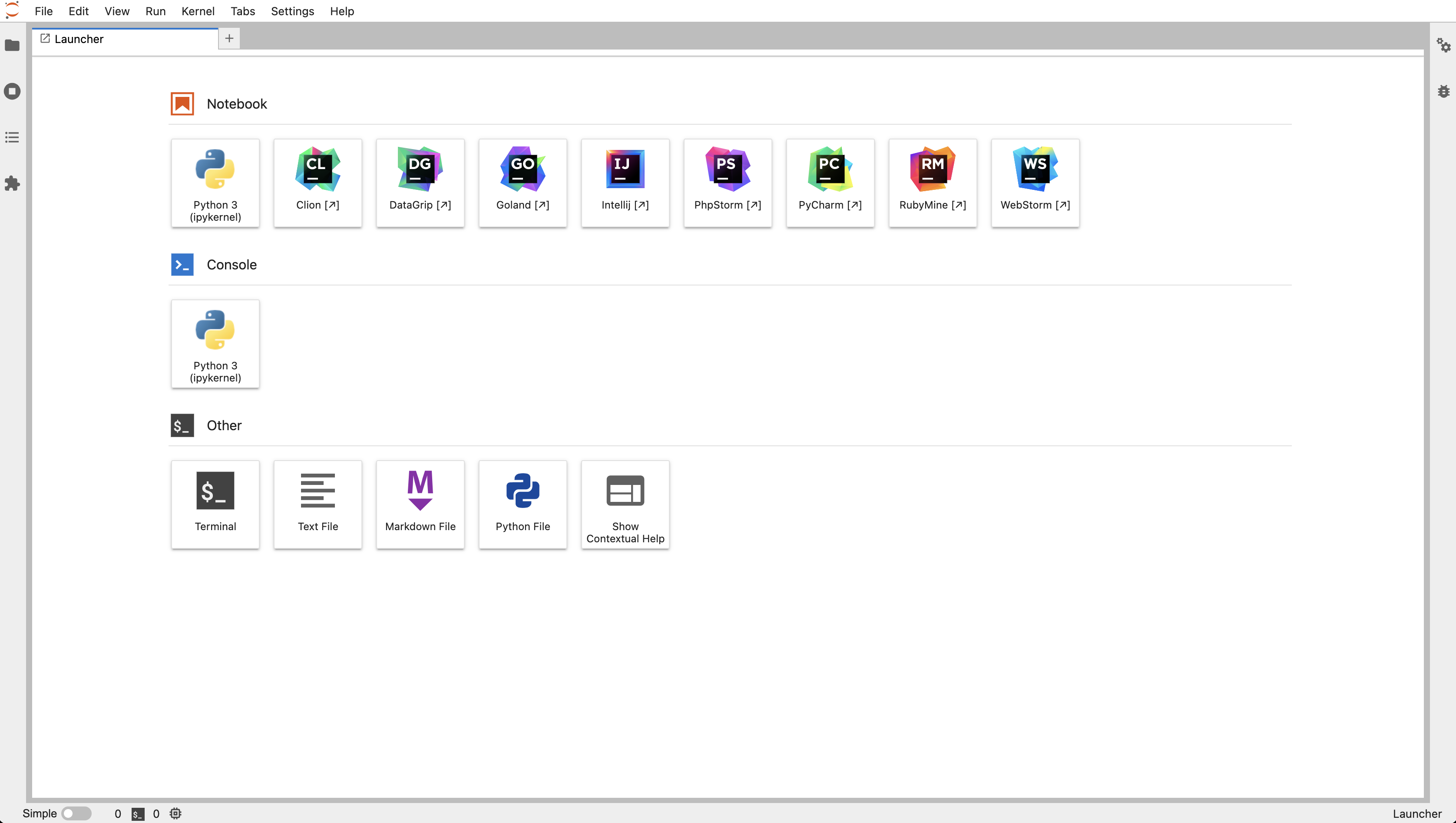Launch WebStorm IDE tile
Screen dimensions: 1456x823
(1035, 183)
